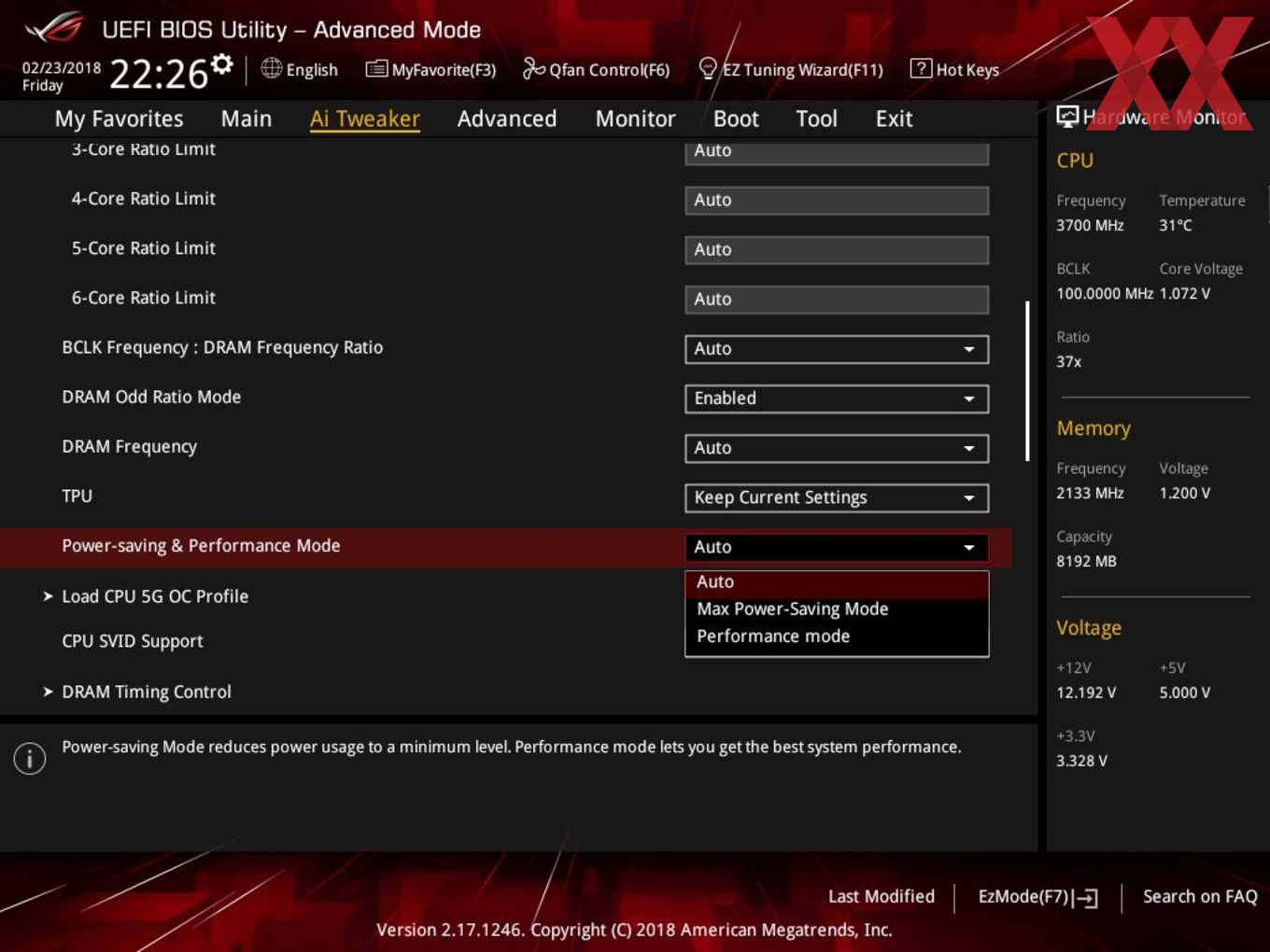Switch to My Favorites tab
Viewport: 1270px width, 952px height.
click(x=119, y=119)
